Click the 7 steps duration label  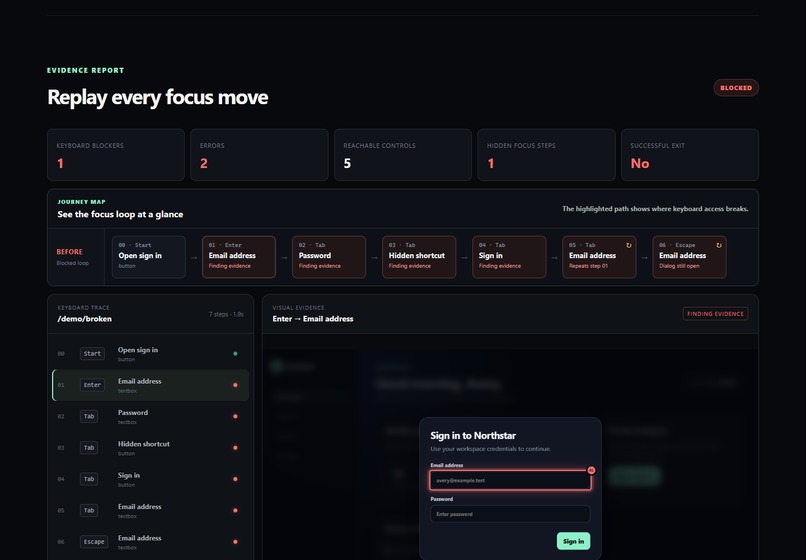(x=226, y=314)
